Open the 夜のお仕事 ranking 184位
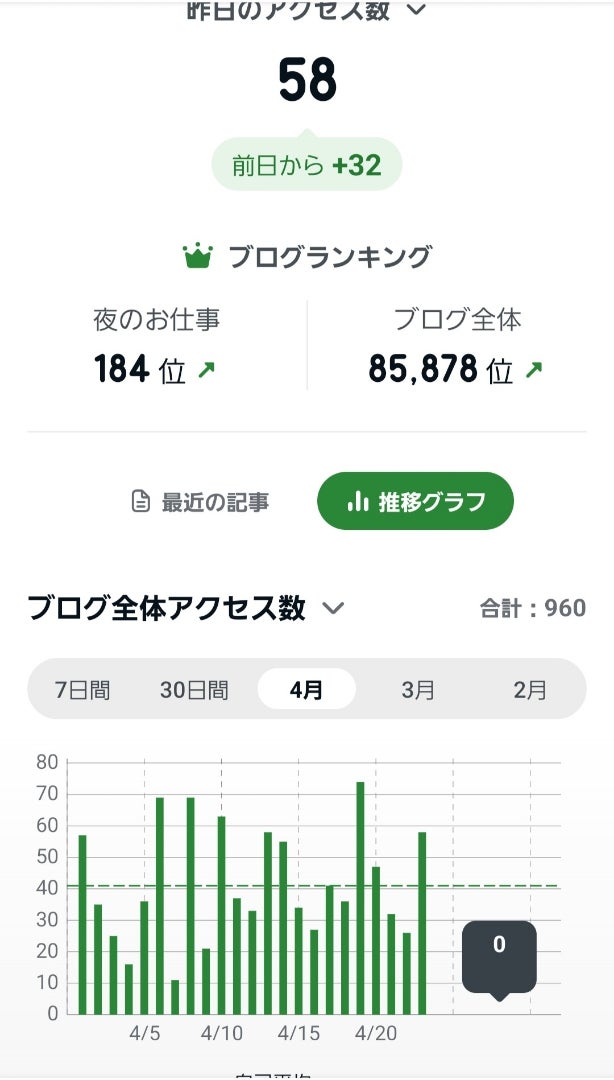 click(x=156, y=370)
